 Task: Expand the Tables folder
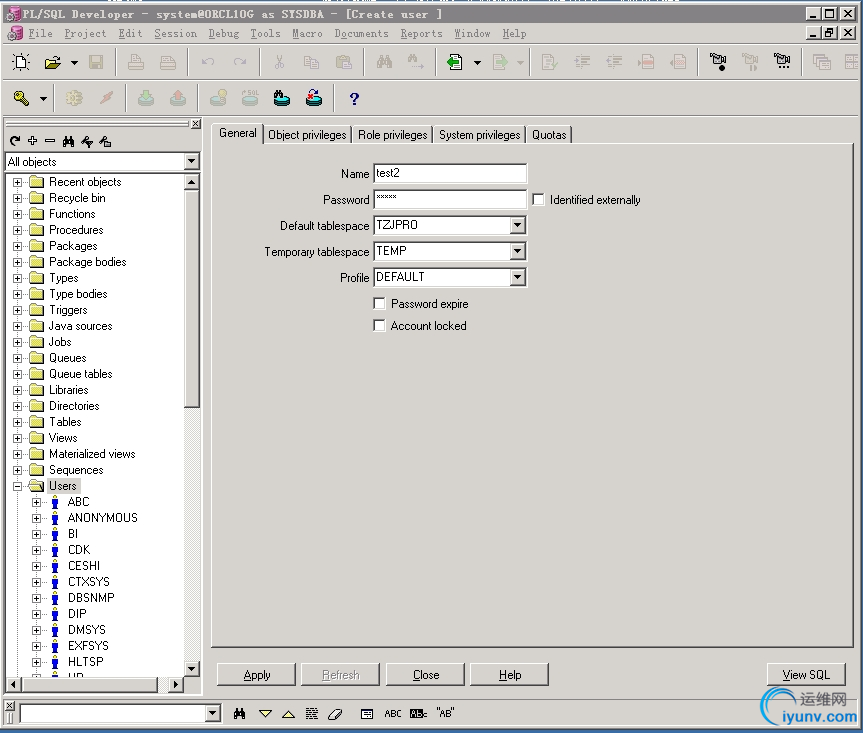pos(18,422)
